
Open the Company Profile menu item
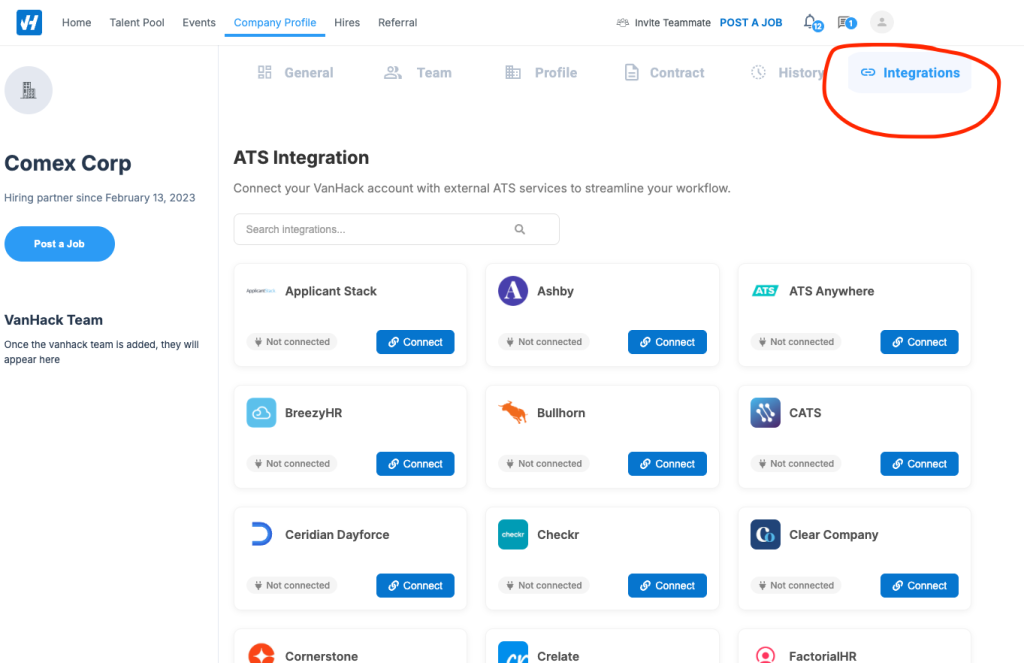(274, 22)
